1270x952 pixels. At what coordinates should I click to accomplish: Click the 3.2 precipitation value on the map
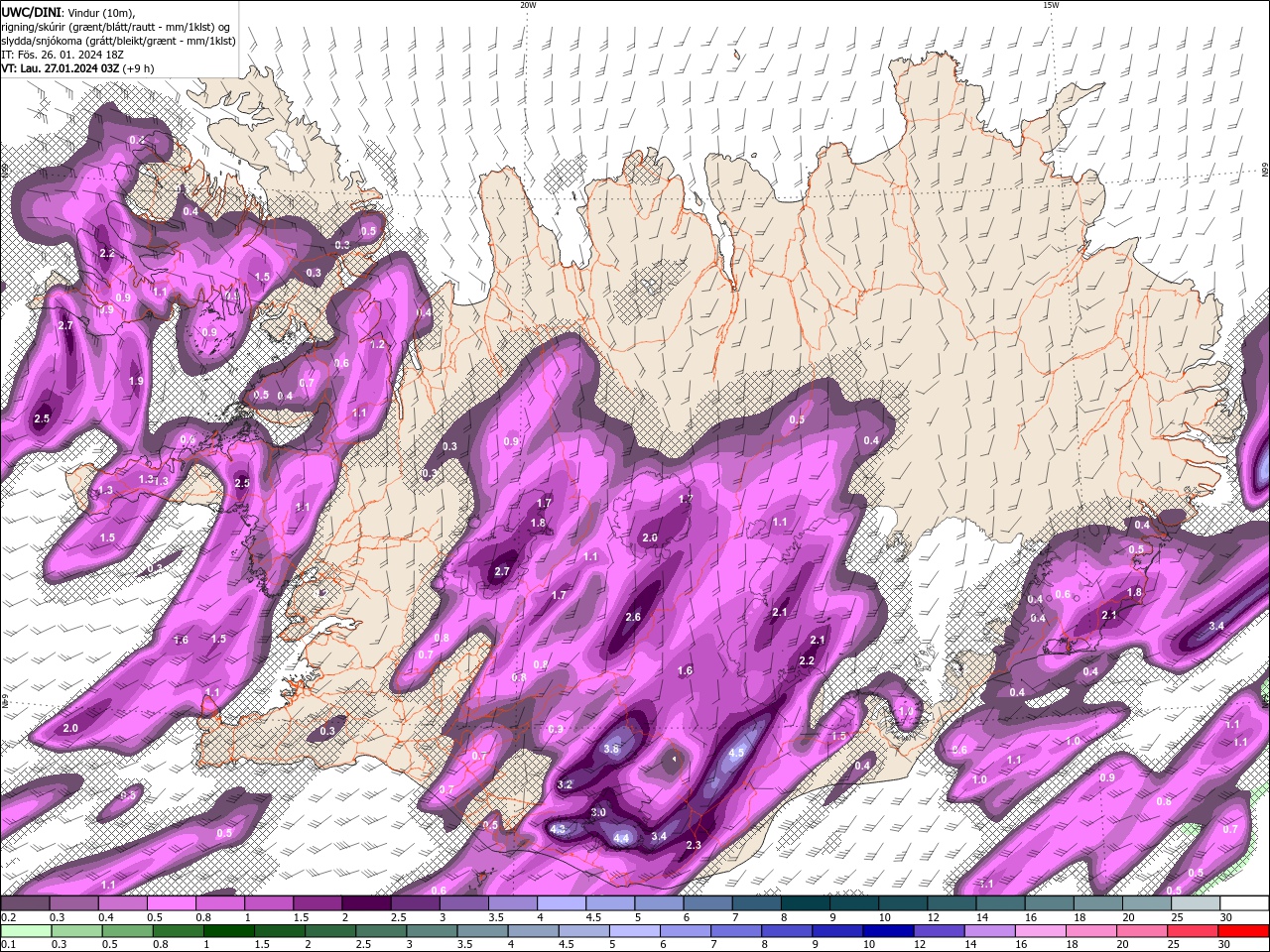pos(566,783)
